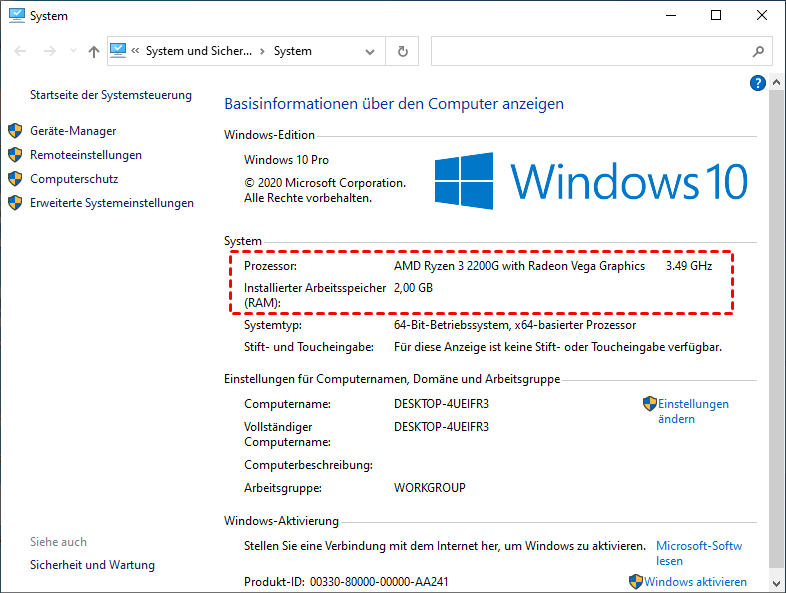Refresh the System page
This screenshot has height=593, width=786.
click(x=403, y=51)
